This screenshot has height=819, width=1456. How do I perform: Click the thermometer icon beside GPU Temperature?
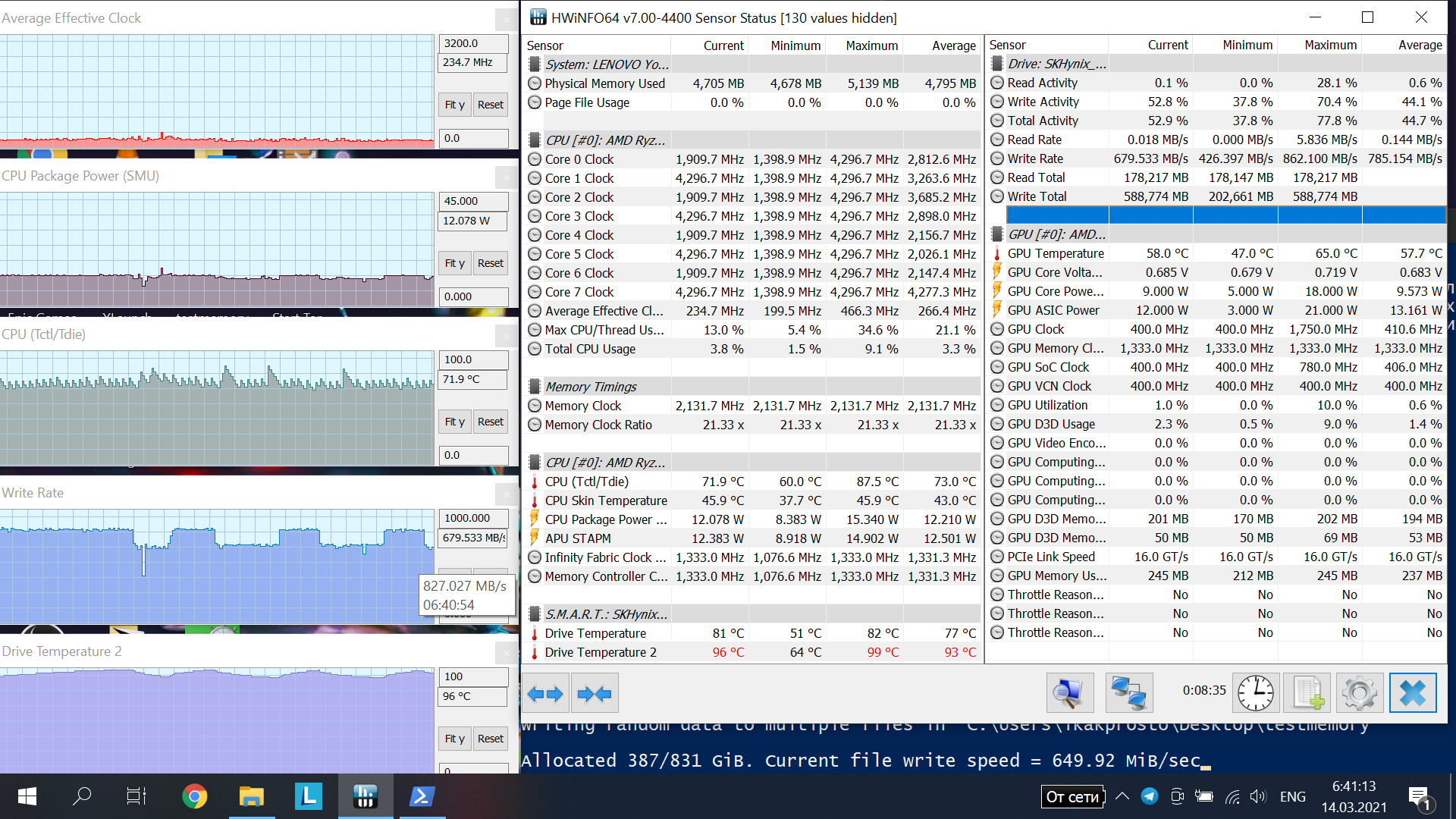click(997, 253)
